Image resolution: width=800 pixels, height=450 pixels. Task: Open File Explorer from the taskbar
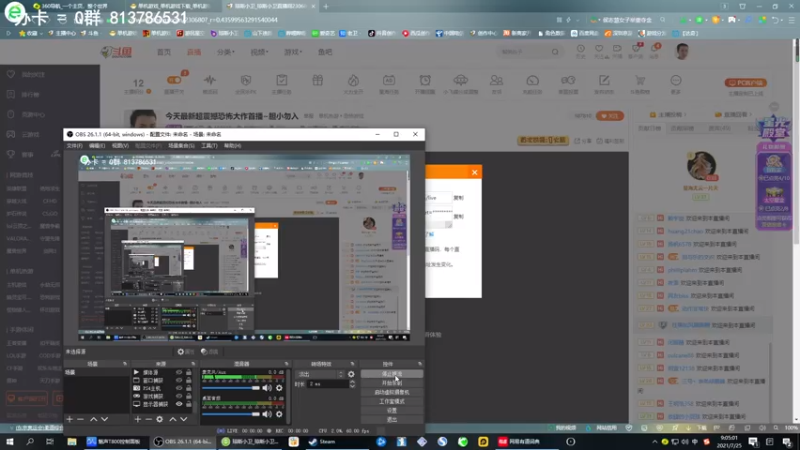tap(71, 442)
